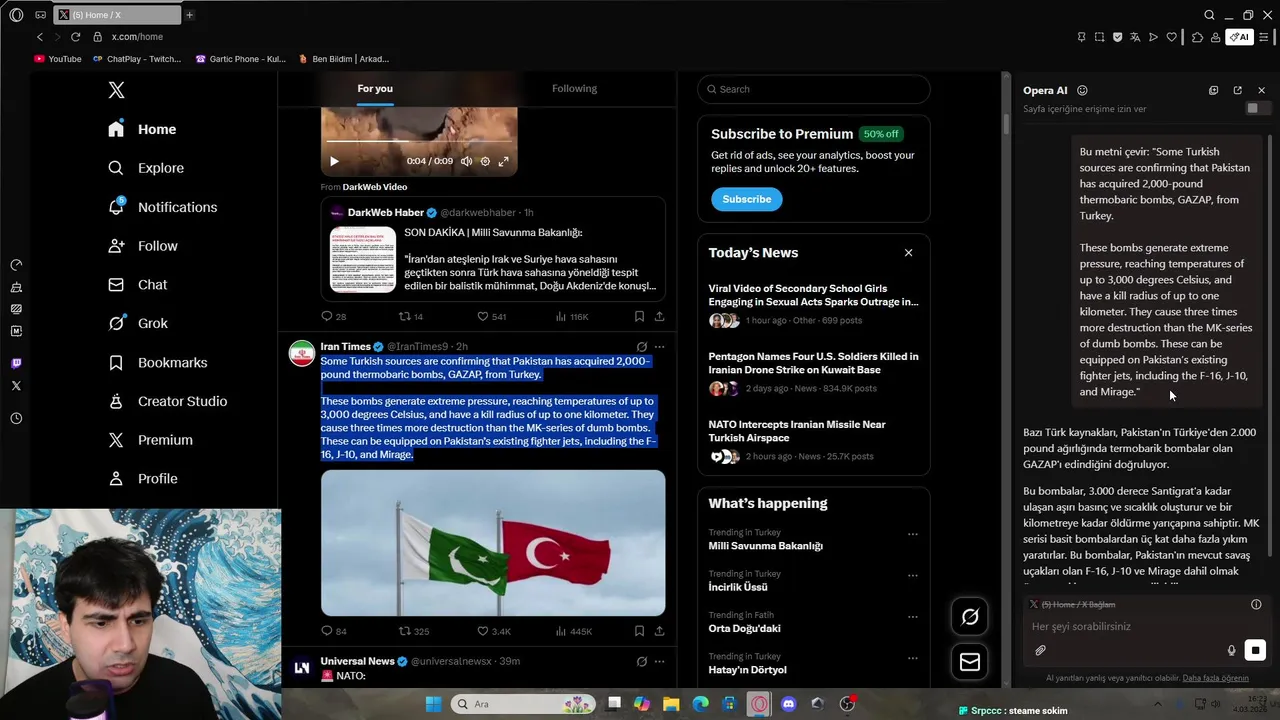Open Discord from the taskbar
Screen dimensions: 1280x720
coord(788,704)
